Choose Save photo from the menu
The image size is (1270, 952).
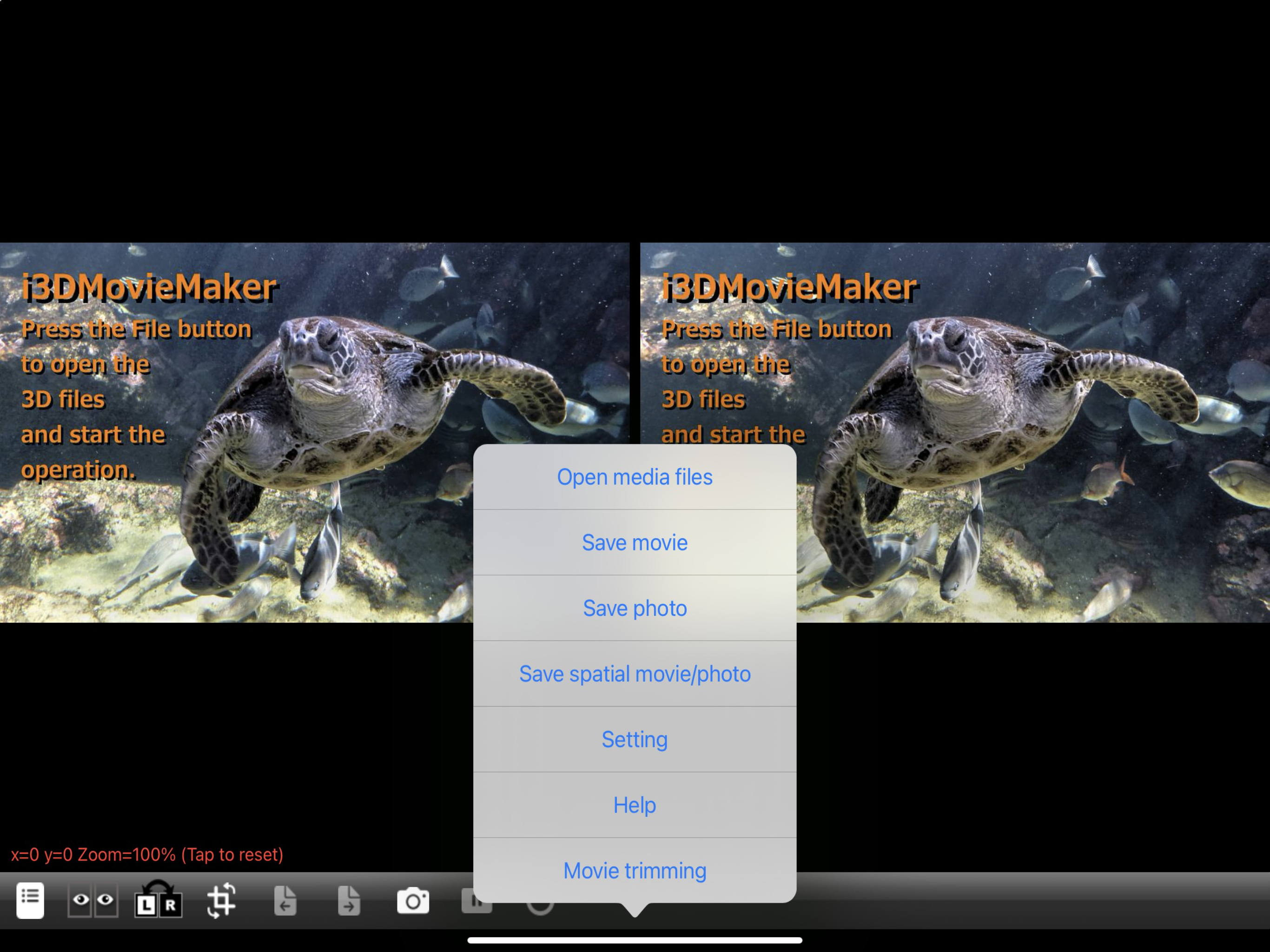click(x=635, y=608)
